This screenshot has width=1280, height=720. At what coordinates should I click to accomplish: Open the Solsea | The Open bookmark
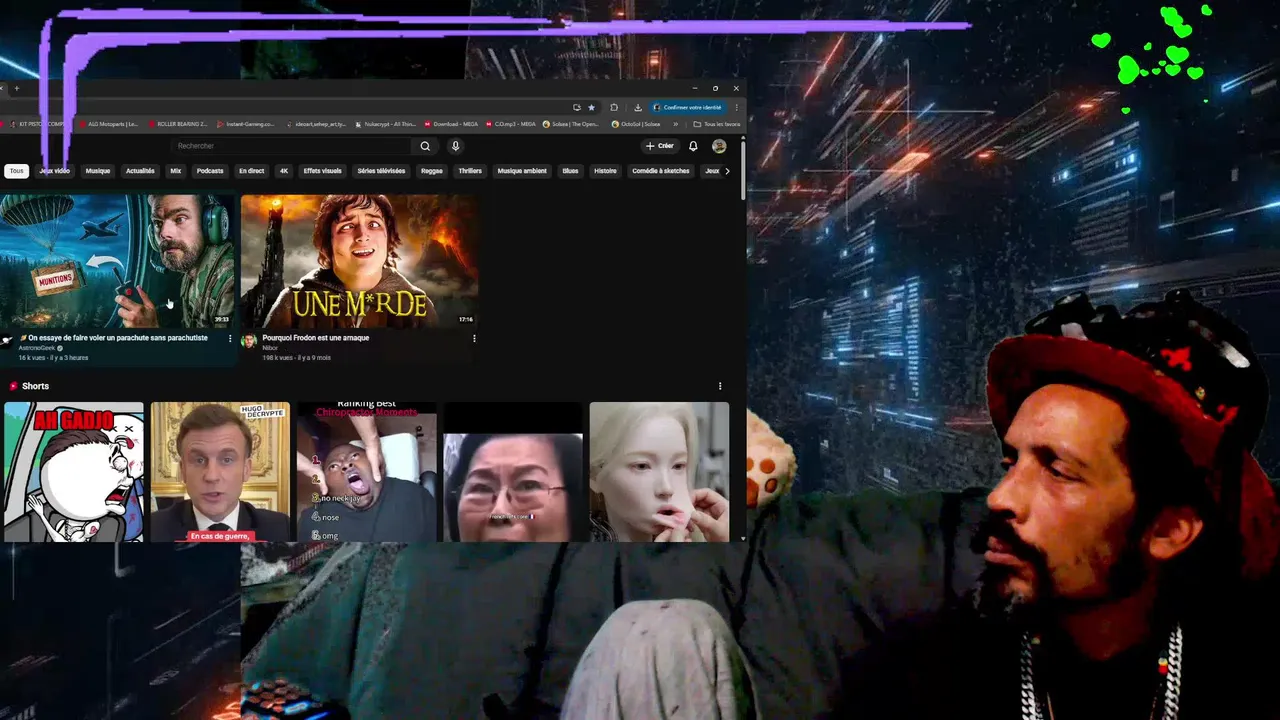(572, 124)
